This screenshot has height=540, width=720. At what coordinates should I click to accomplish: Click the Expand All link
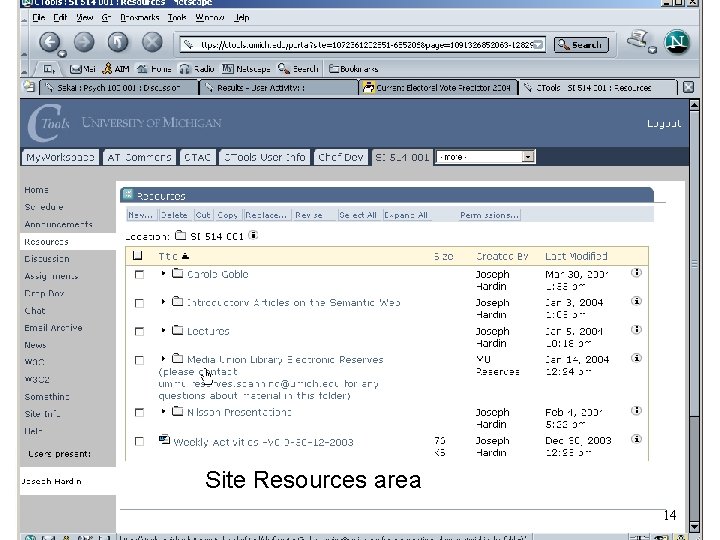(406, 215)
